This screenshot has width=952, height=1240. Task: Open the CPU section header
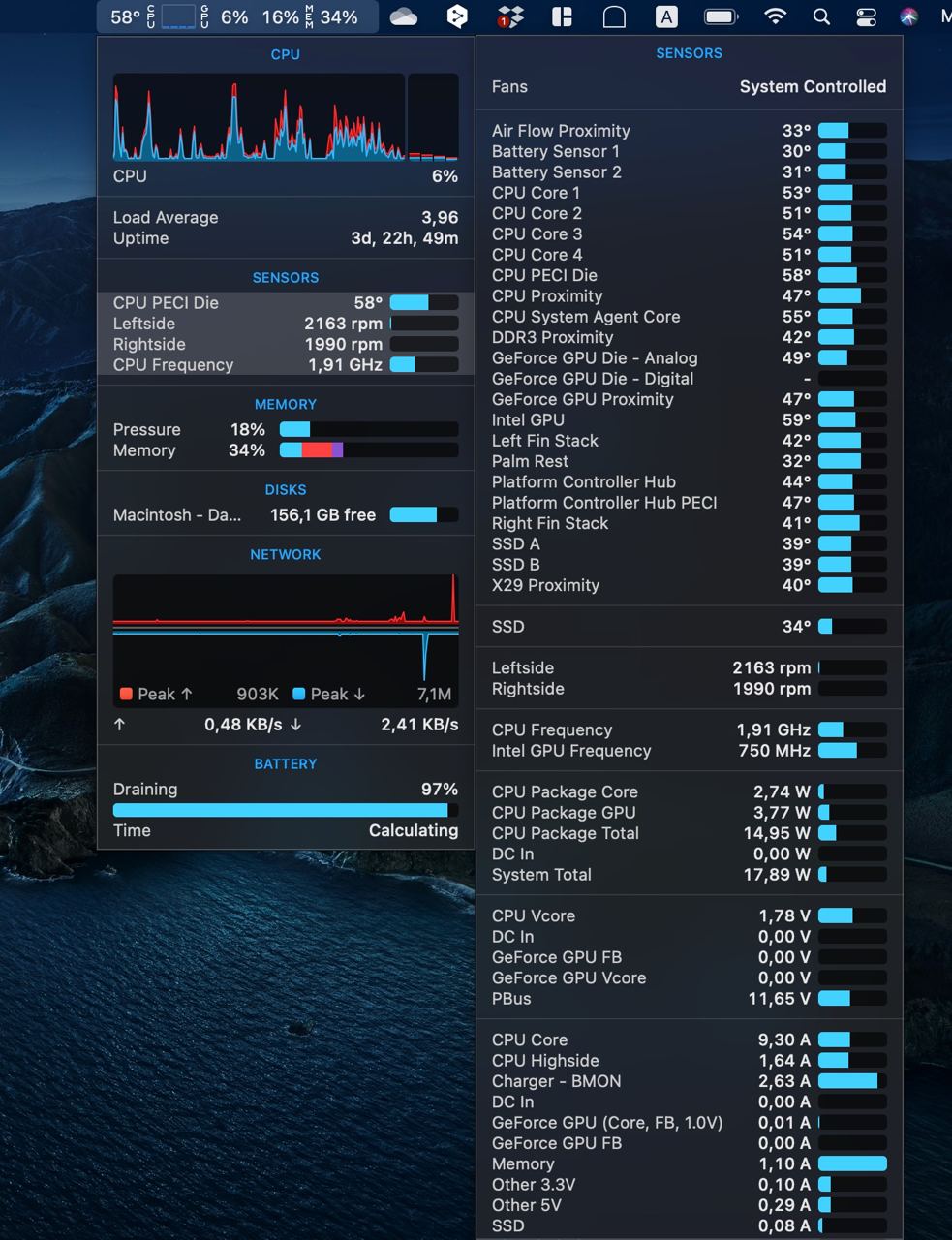point(285,54)
